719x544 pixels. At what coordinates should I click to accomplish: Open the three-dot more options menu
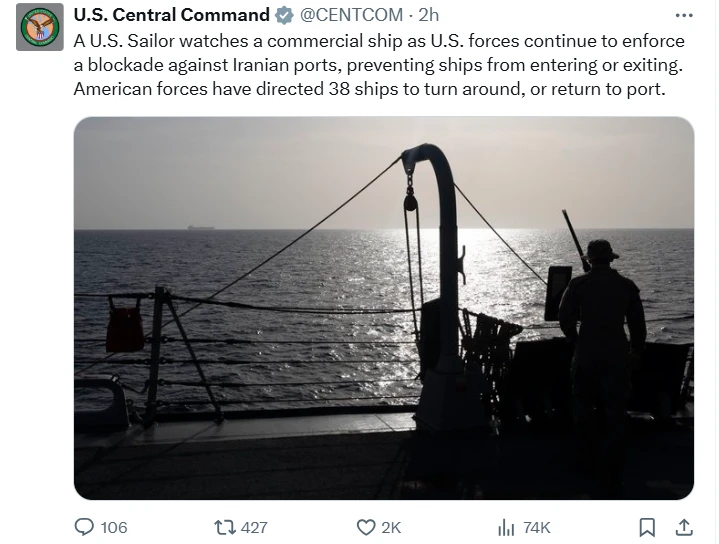[x=684, y=15]
